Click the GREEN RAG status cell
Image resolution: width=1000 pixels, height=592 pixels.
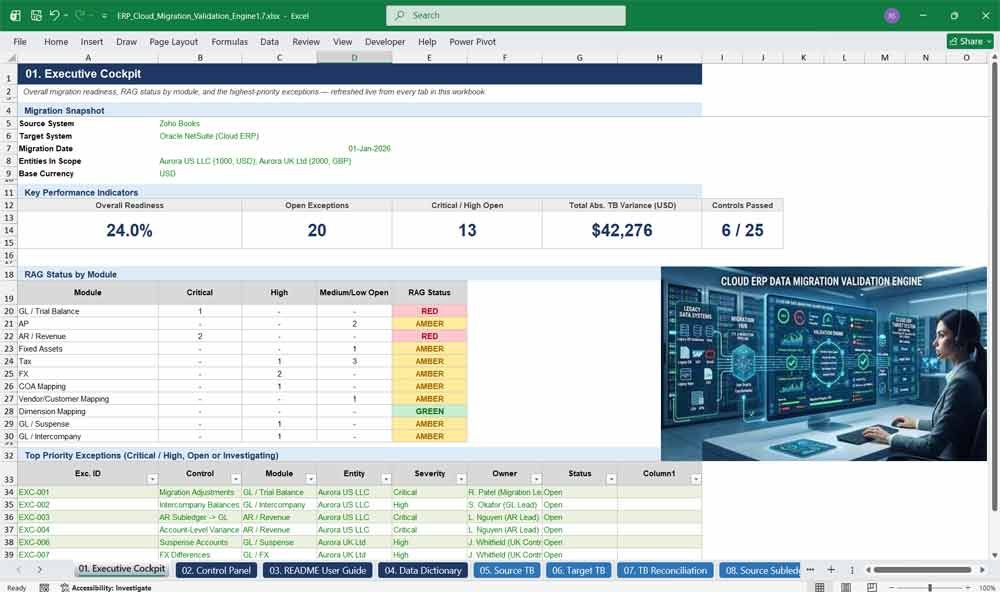[429, 411]
